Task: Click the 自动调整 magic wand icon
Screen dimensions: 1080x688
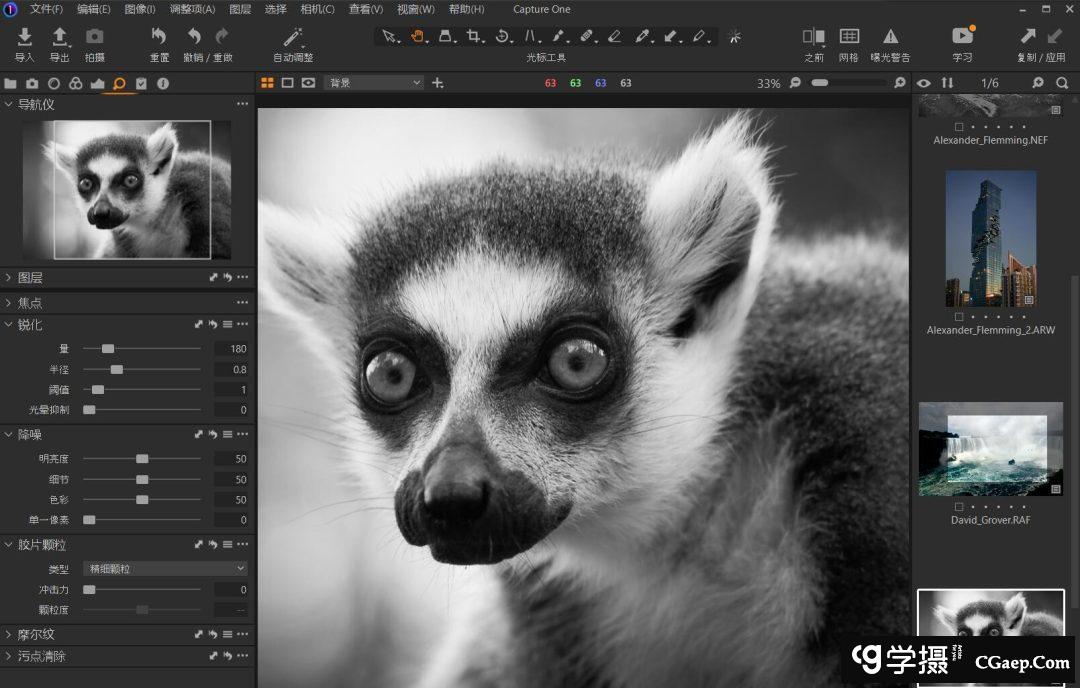Action: tap(293, 38)
